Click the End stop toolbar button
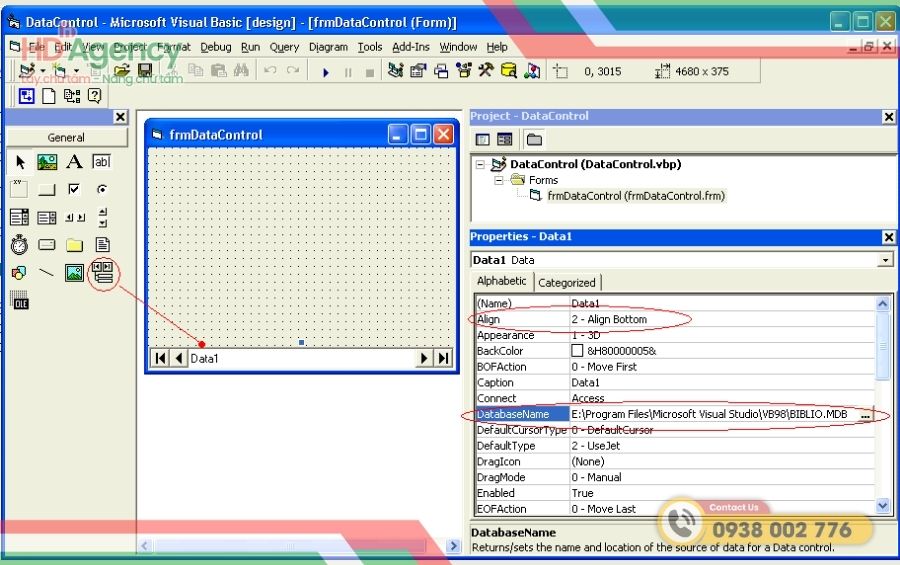This screenshot has width=900, height=565. (x=370, y=72)
